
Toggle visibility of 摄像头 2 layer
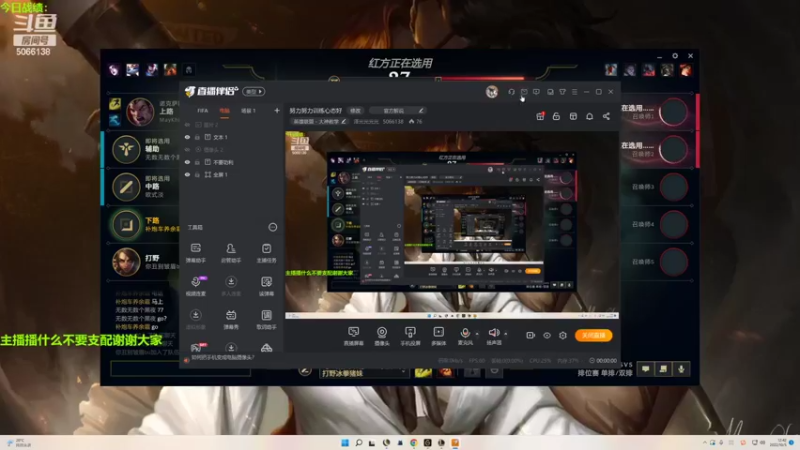(187, 150)
